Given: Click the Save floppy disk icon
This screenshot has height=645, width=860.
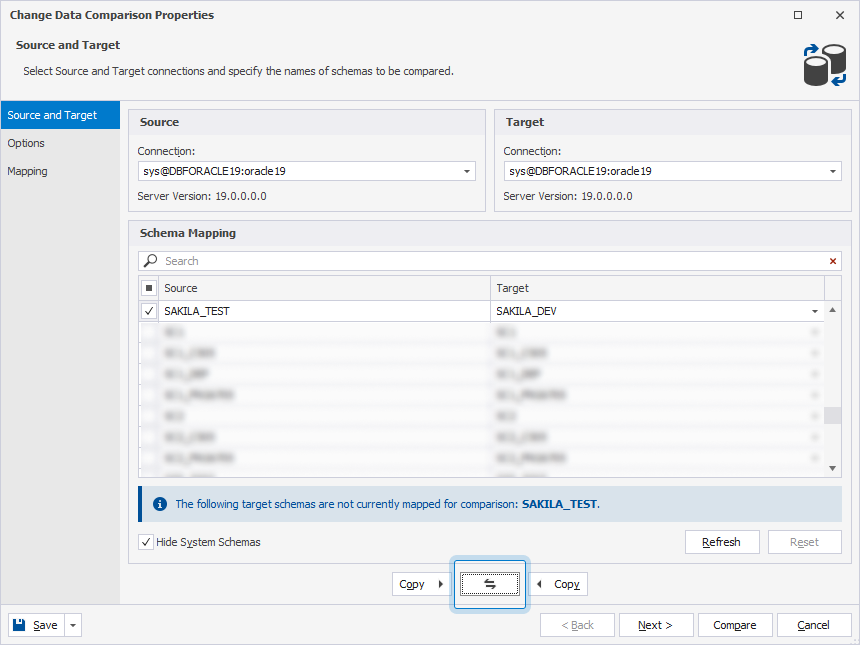Looking at the screenshot, I should tap(19, 625).
